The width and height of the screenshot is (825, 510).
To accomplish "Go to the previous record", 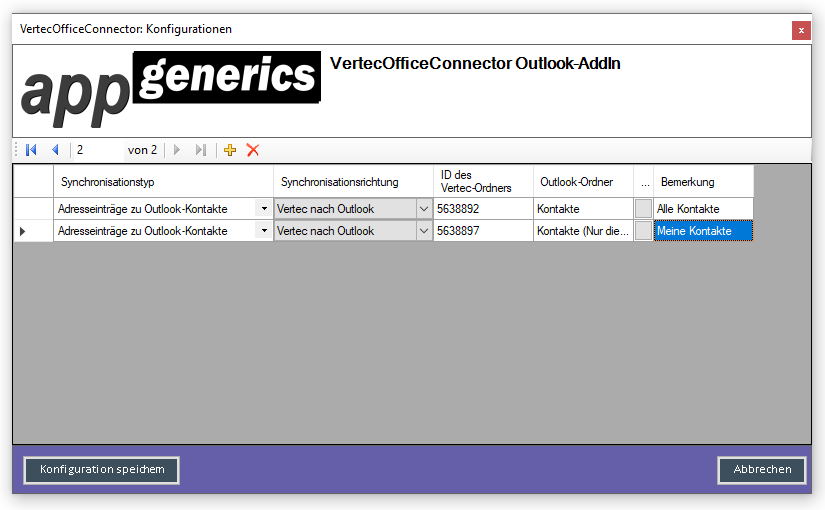I will click(x=55, y=150).
